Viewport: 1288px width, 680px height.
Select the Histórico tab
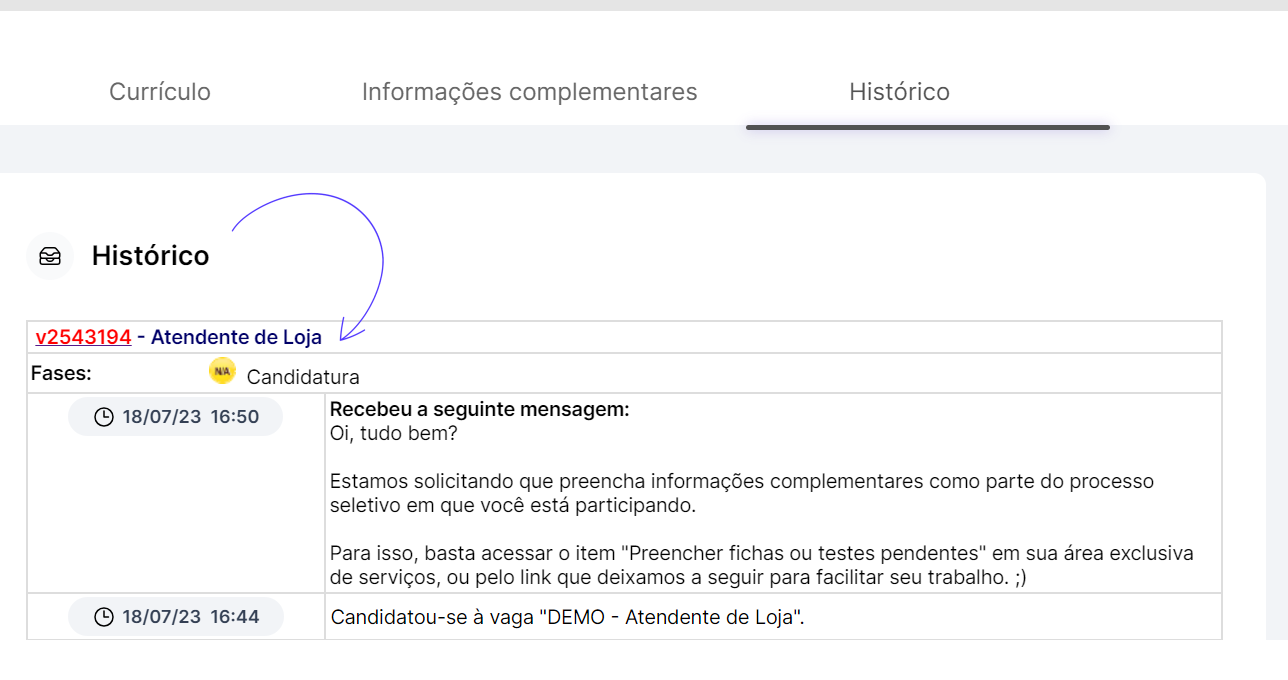pyautogui.click(x=900, y=92)
